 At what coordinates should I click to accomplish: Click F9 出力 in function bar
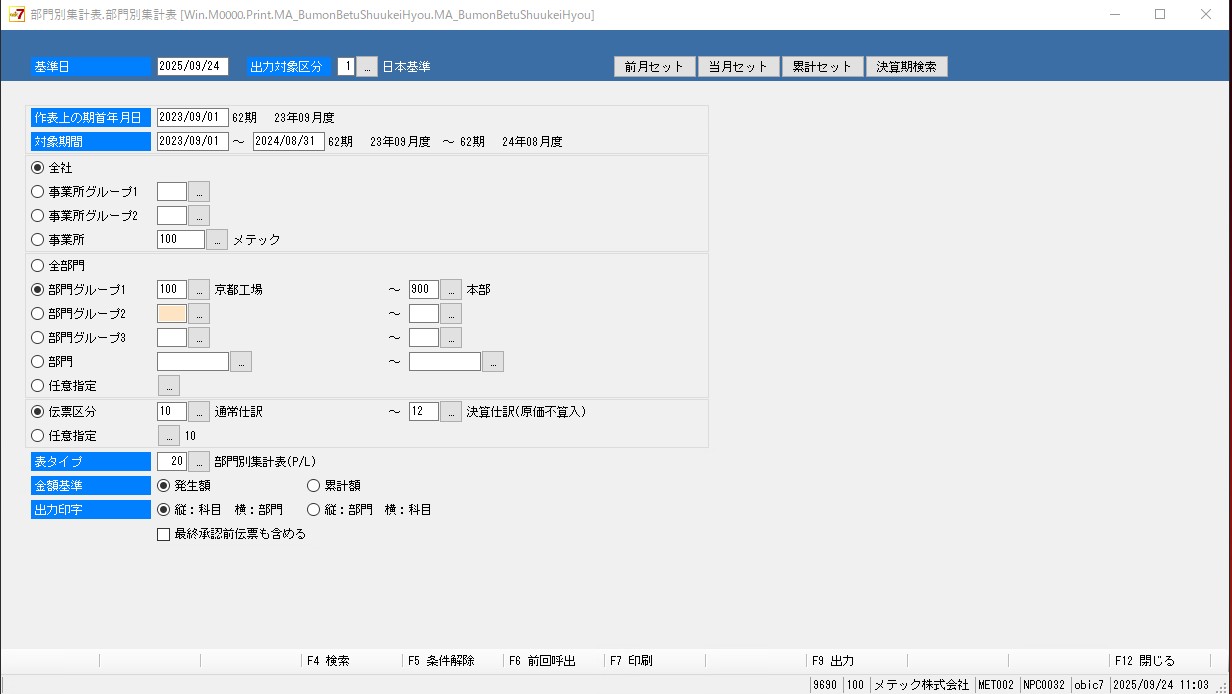(x=833, y=661)
